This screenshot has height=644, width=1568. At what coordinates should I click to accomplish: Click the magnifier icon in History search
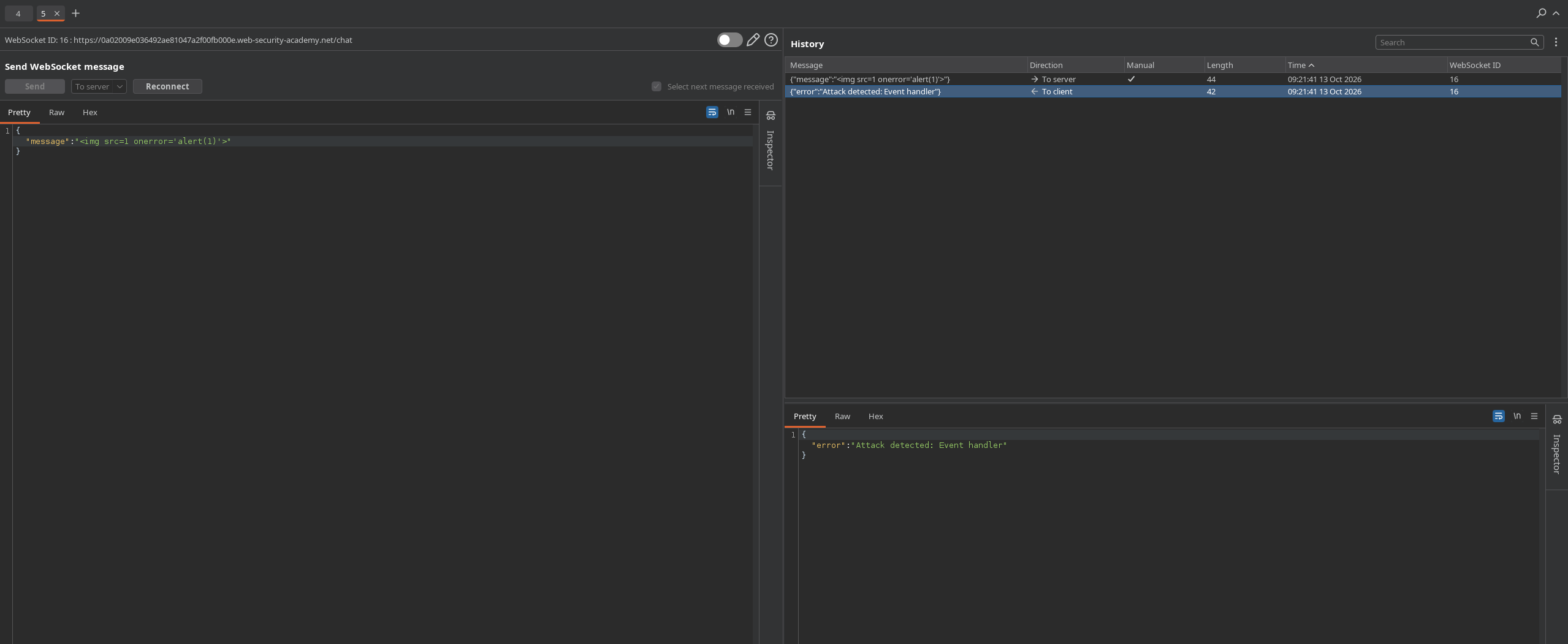[x=1535, y=42]
